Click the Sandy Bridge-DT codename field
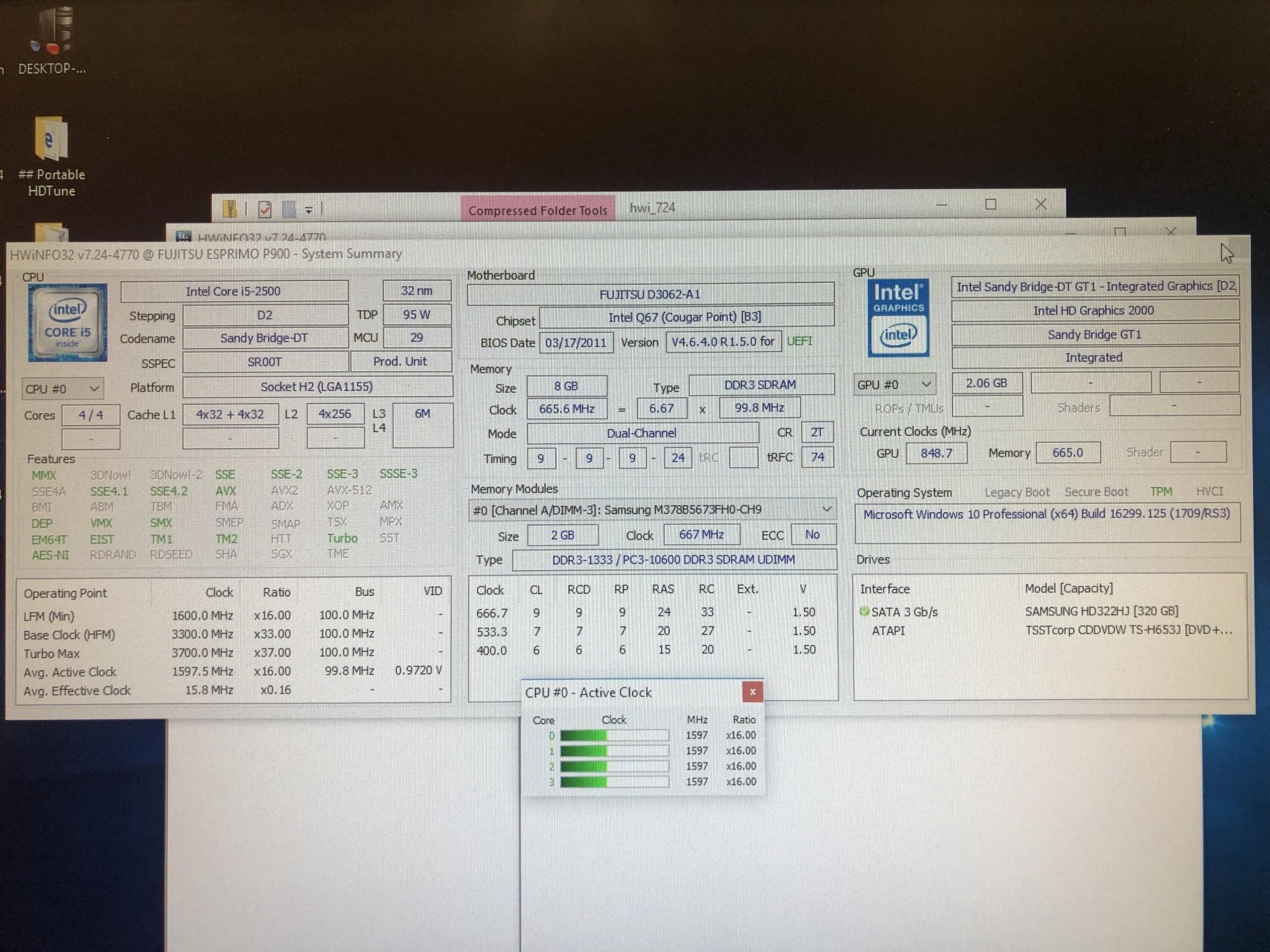This screenshot has height=952, width=1270. pos(265,338)
